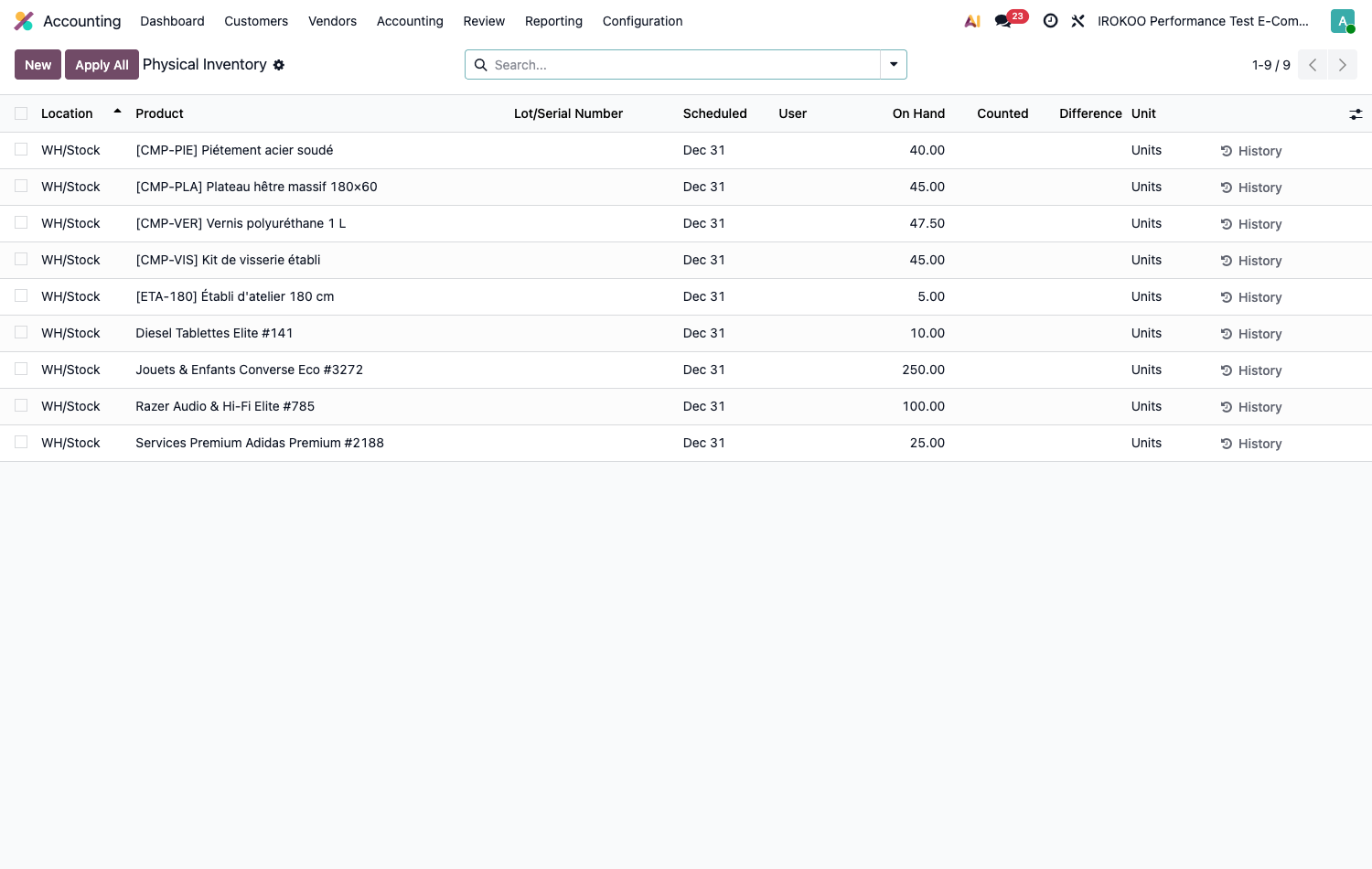
Task: Click the search magnifier icon
Action: pyautogui.click(x=480, y=65)
